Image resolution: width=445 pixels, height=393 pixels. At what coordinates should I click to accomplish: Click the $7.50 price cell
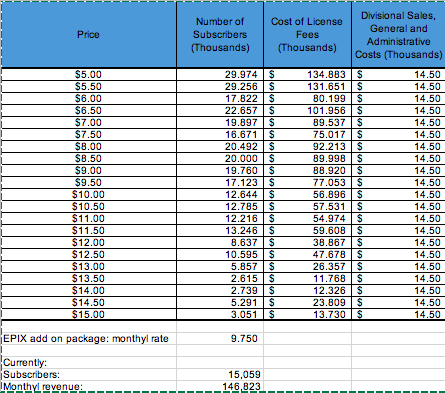[x=89, y=135]
